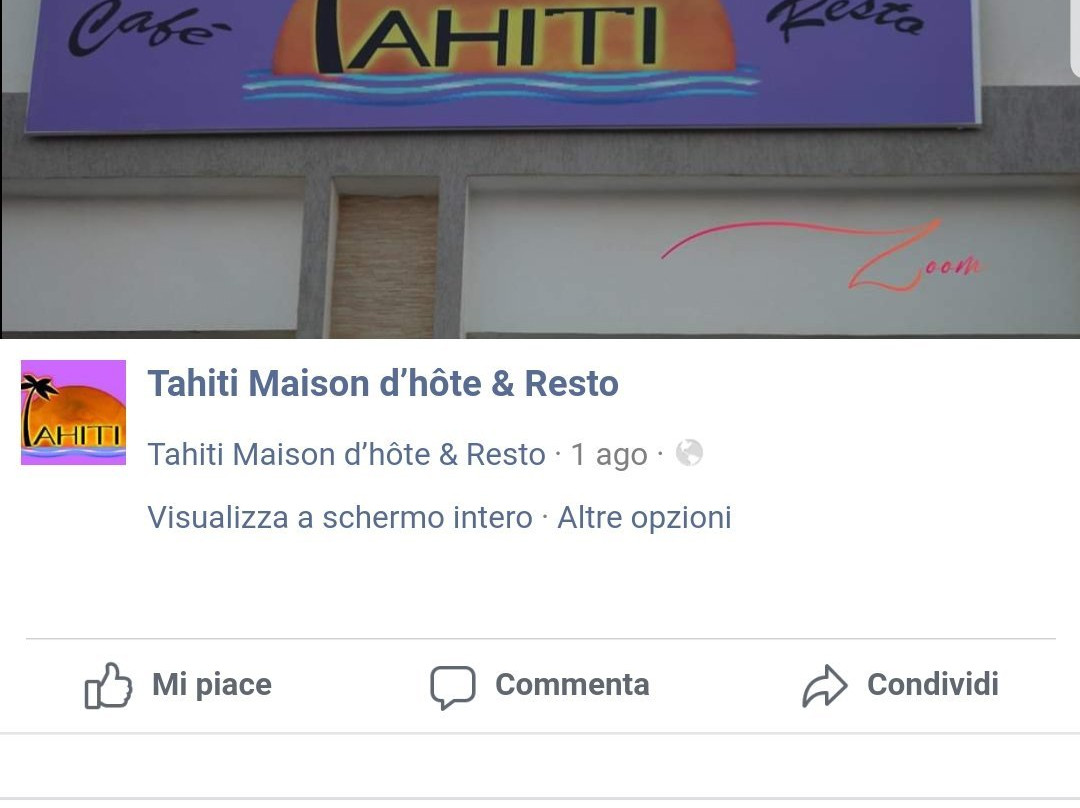Click the Resto script text on the sign
This screenshot has height=808, width=1080.
[845, 19]
